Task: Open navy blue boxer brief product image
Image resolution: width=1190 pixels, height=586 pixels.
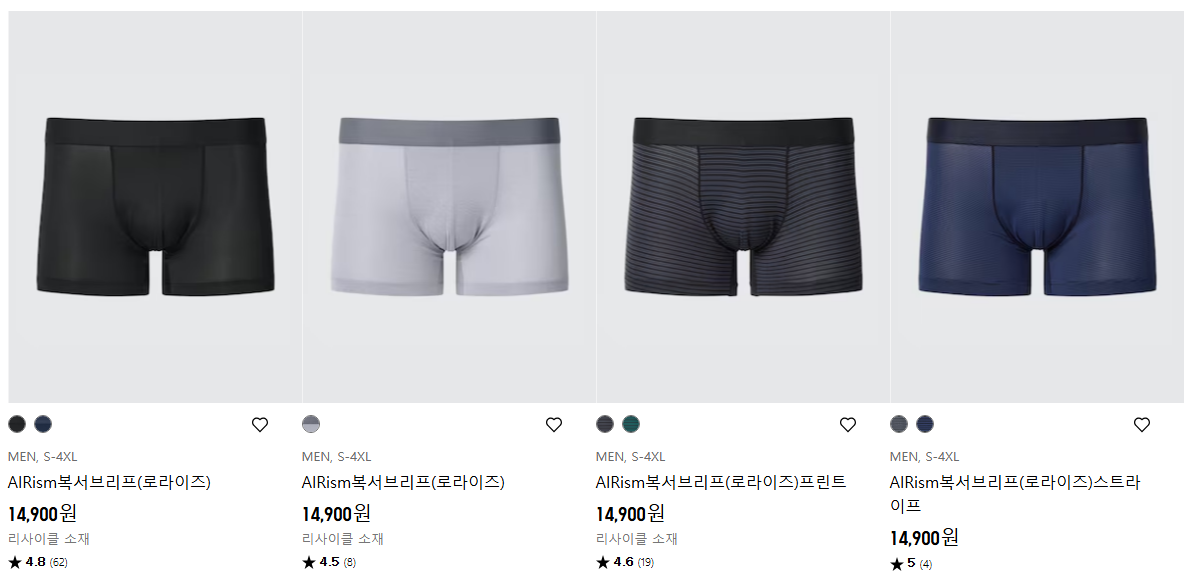Action: click(x=1037, y=206)
